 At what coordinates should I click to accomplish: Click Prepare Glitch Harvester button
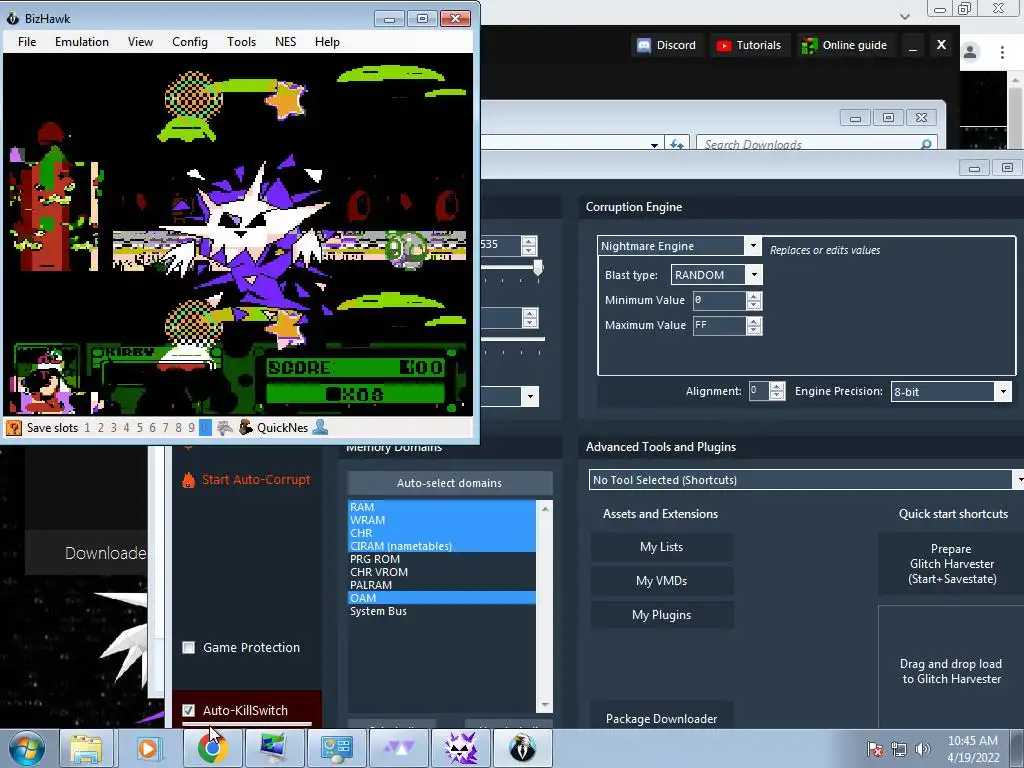(951, 564)
